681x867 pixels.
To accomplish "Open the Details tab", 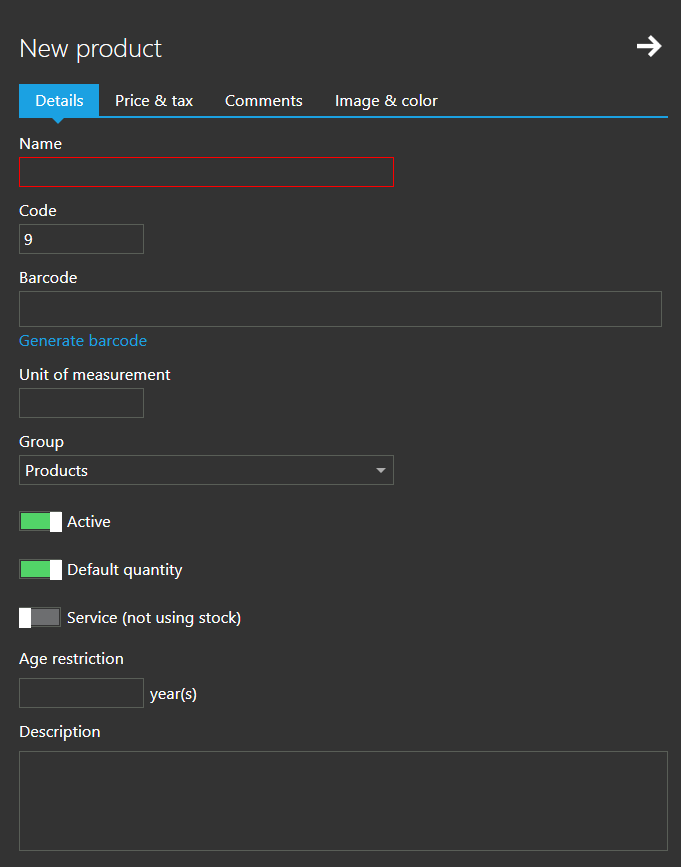I will point(59,101).
